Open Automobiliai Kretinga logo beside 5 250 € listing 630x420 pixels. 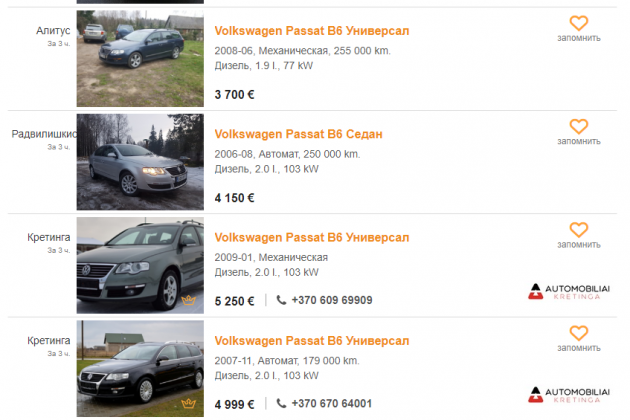[569, 292]
